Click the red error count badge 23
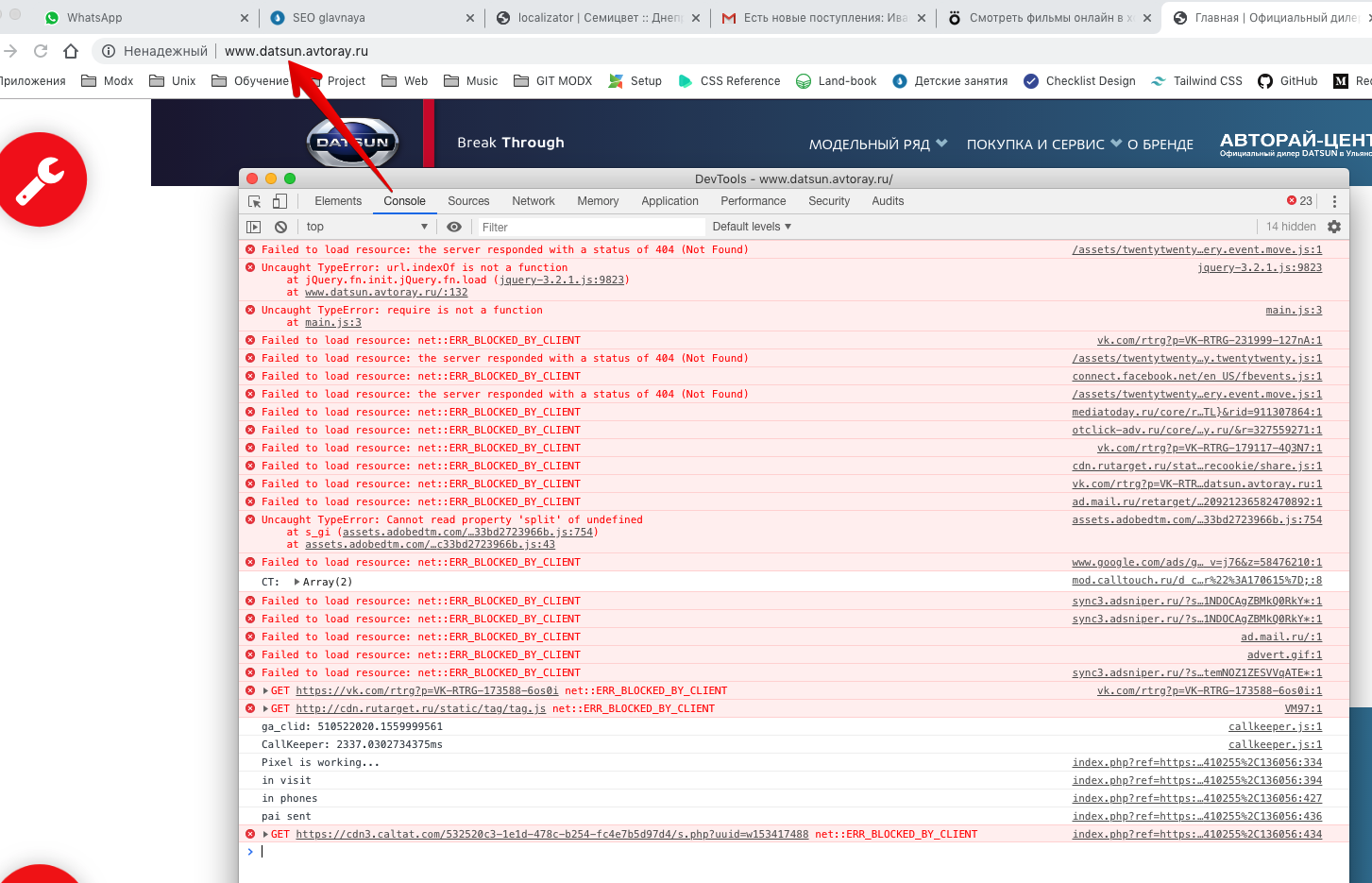 coord(1299,201)
